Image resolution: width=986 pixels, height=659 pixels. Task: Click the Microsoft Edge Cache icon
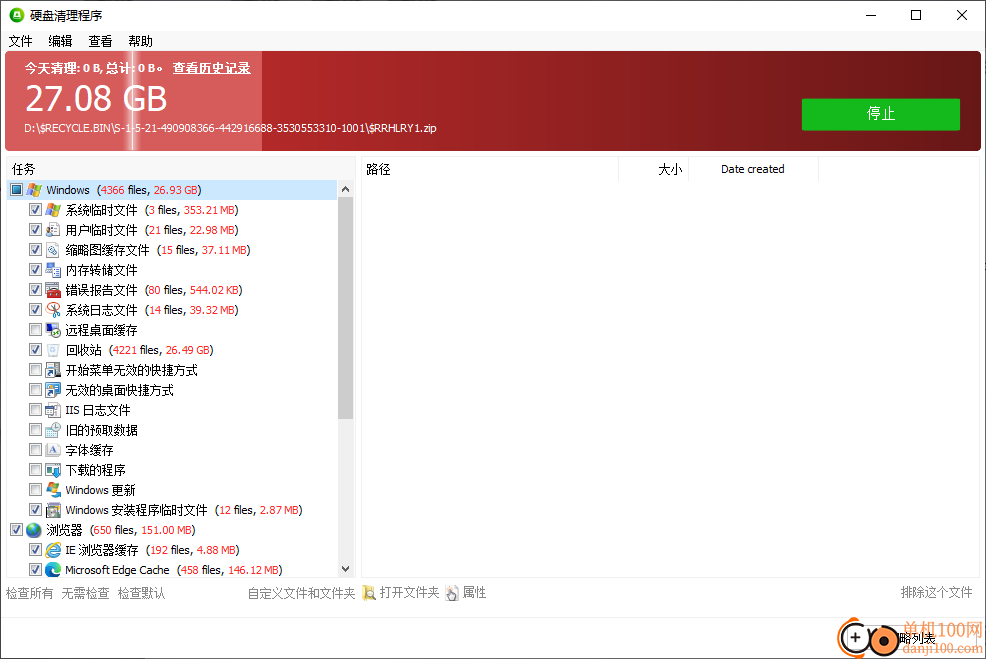coord(53,570)
